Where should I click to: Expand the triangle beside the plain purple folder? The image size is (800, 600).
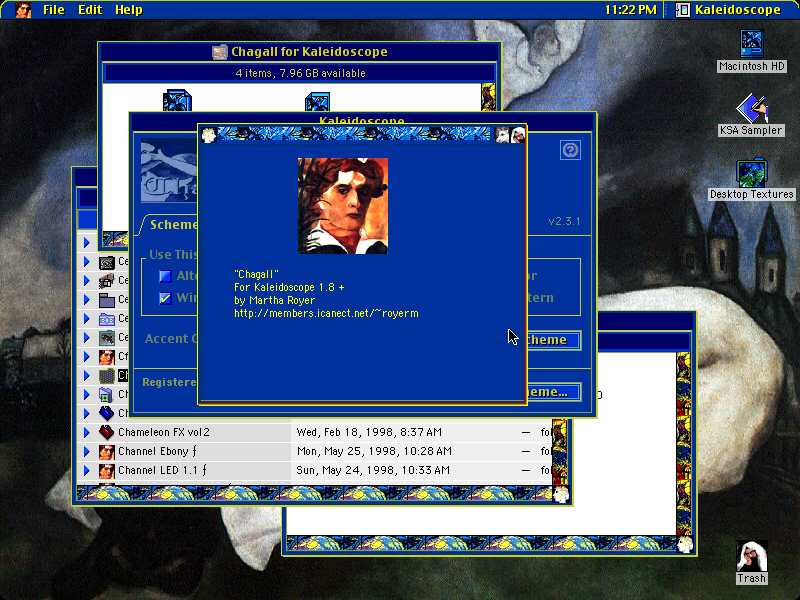[87, 299]
